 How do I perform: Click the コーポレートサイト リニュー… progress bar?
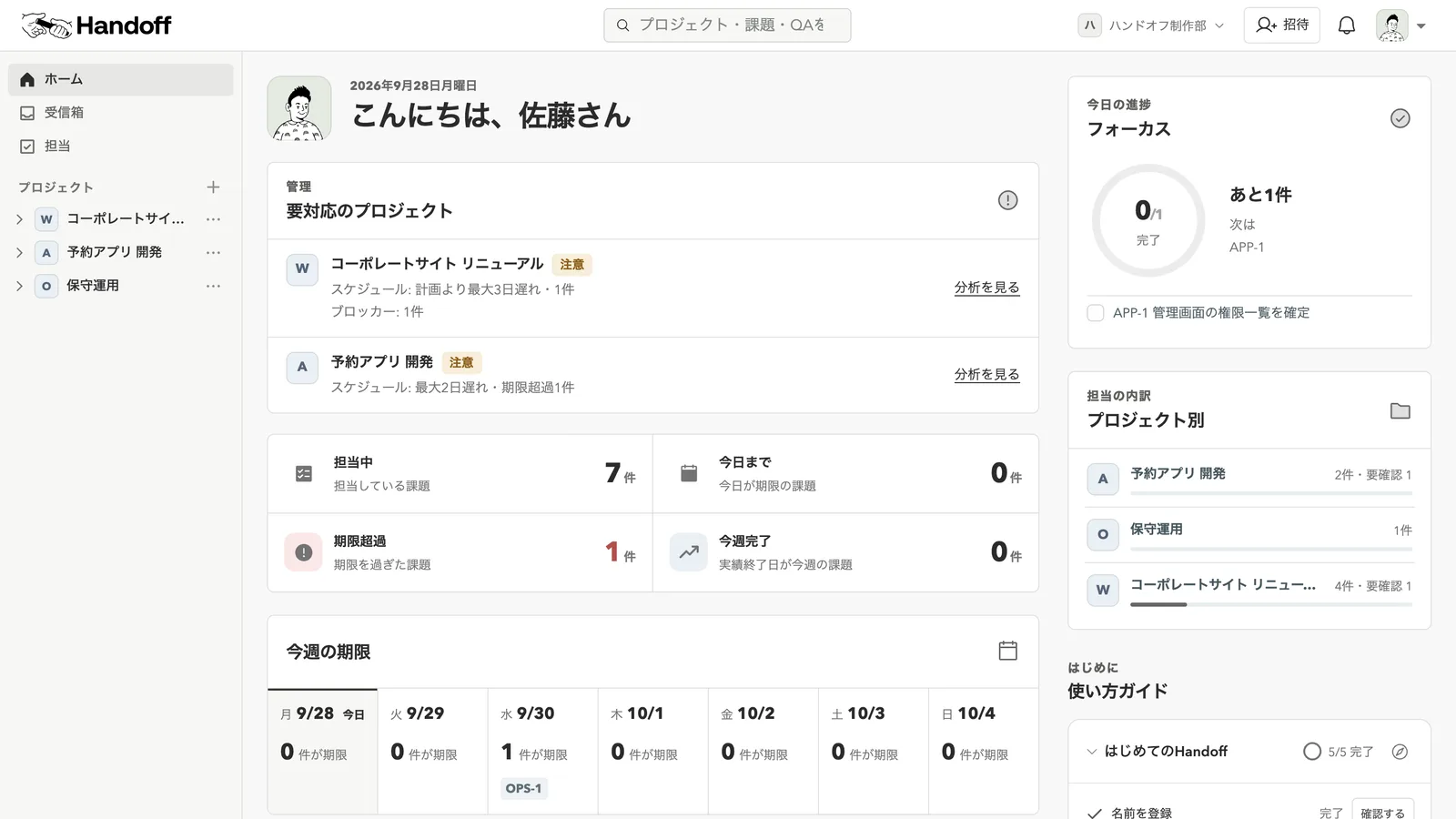[x=1271, y=604]
